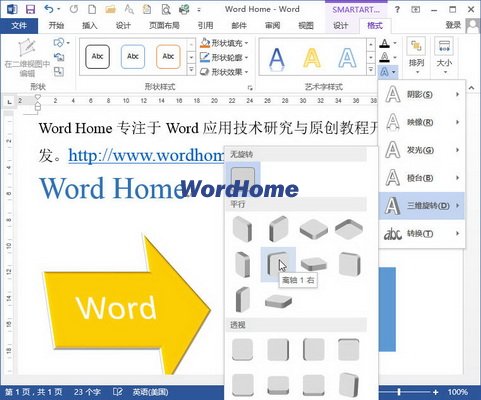The height and width of the screenshot is (400, 481).
Task: Click the zoom in plus button
Action: coord(435,392)
